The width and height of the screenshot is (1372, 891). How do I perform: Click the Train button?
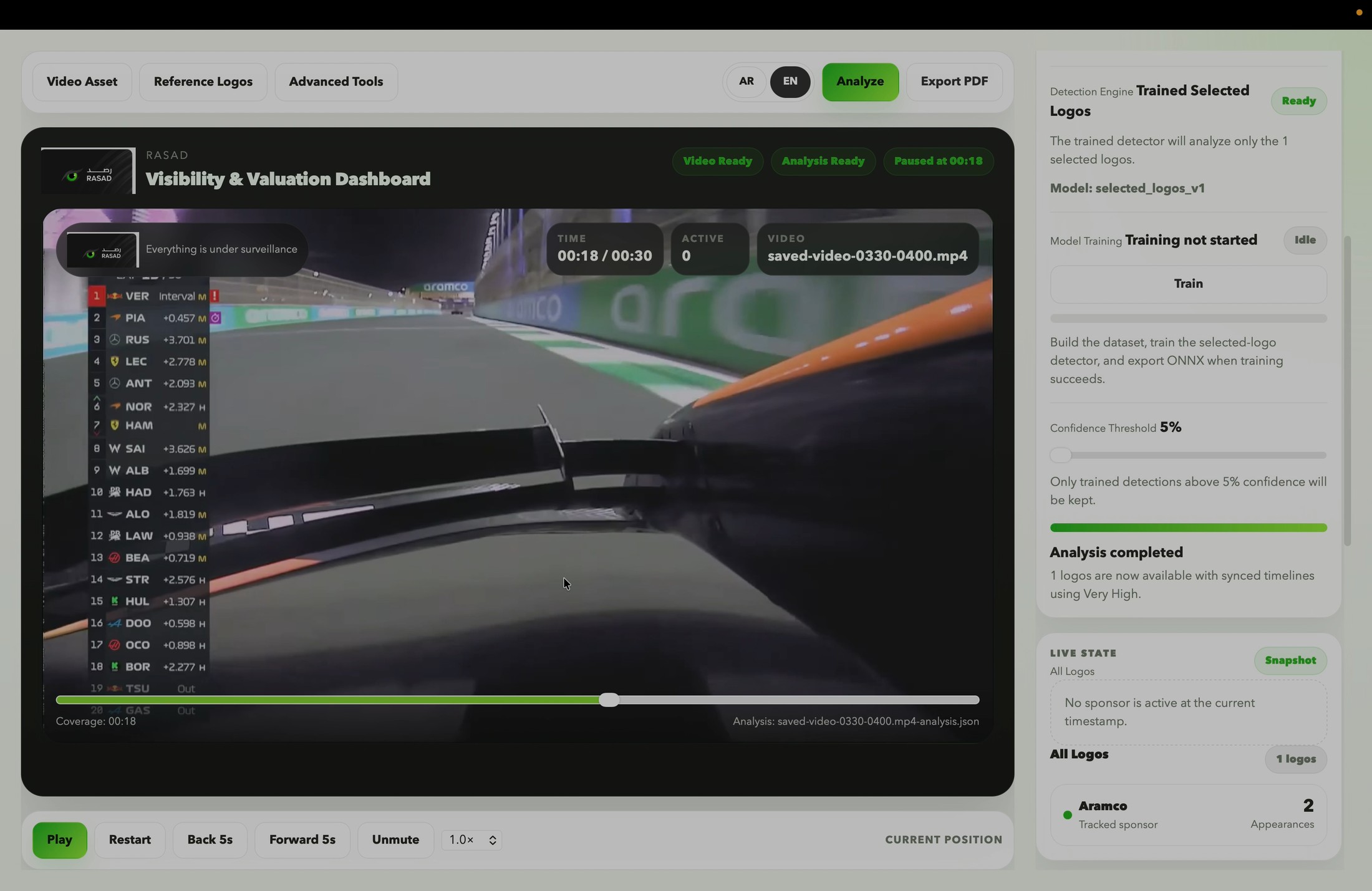click(1188, 284)
